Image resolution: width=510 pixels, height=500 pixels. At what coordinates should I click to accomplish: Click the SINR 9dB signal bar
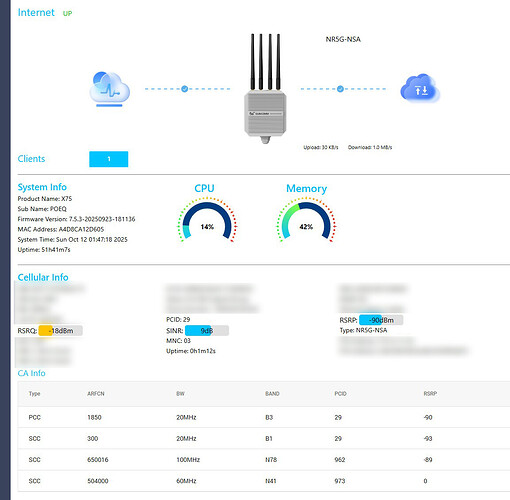[x=207, y=331]
